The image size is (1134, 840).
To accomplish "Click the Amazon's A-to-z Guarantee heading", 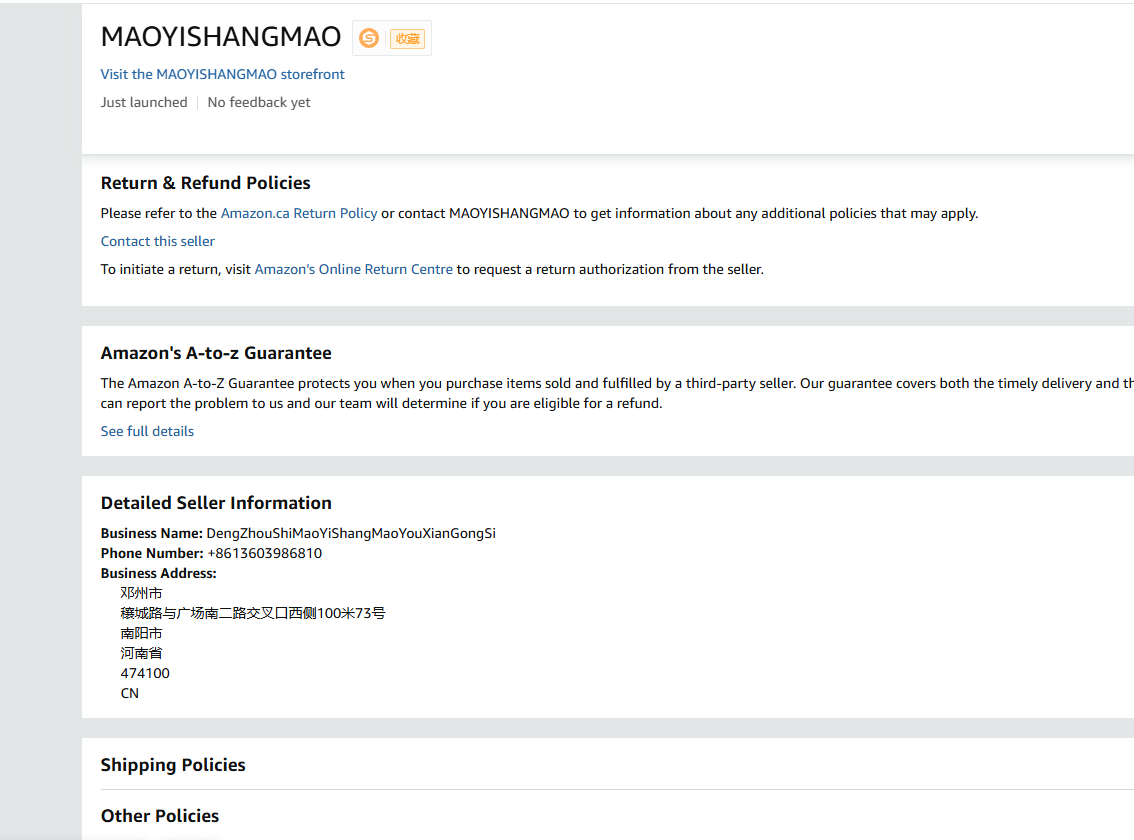I will pyautogui.click(x=216, y=353).
